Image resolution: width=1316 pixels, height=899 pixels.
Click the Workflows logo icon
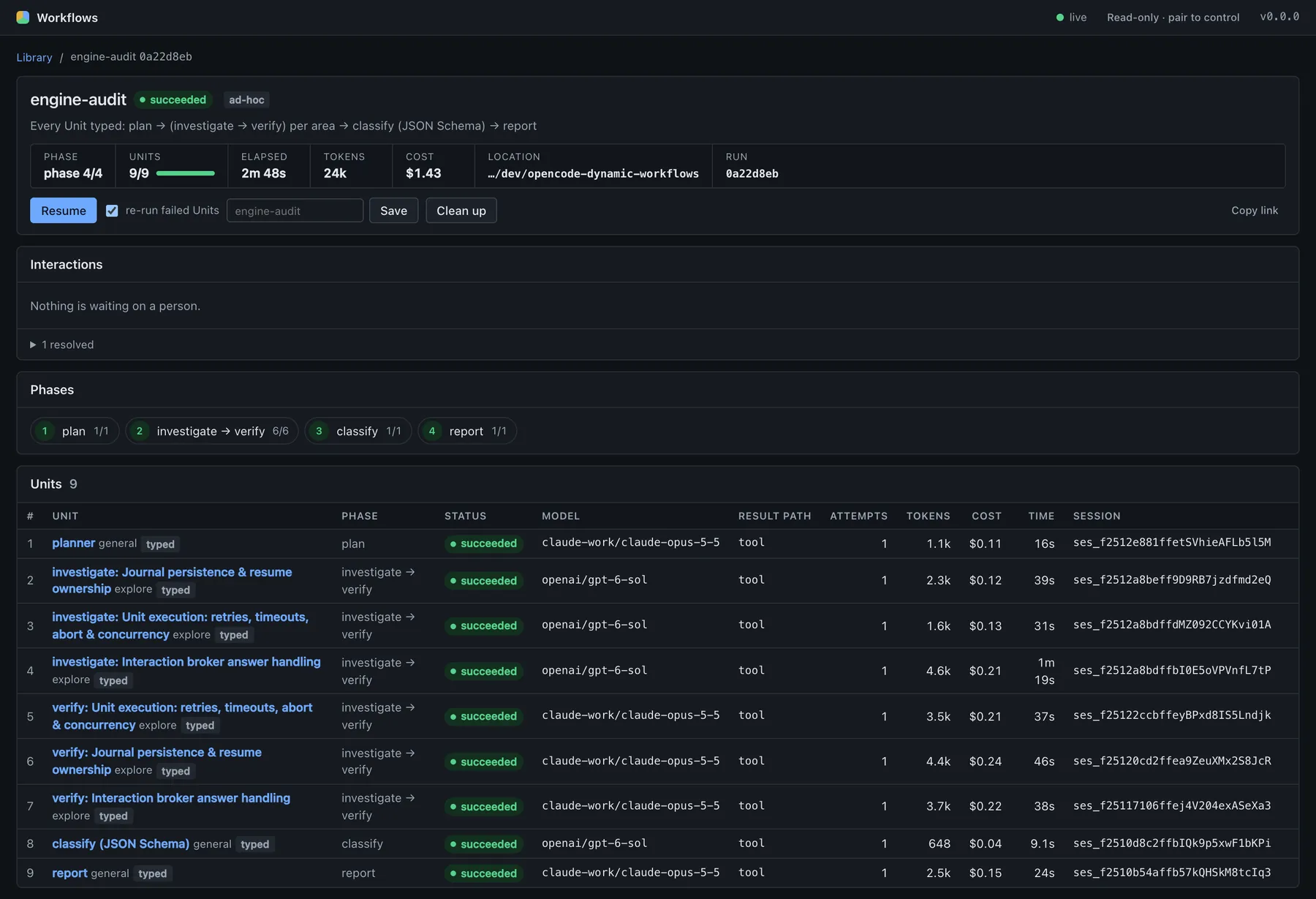pos(23,18)
